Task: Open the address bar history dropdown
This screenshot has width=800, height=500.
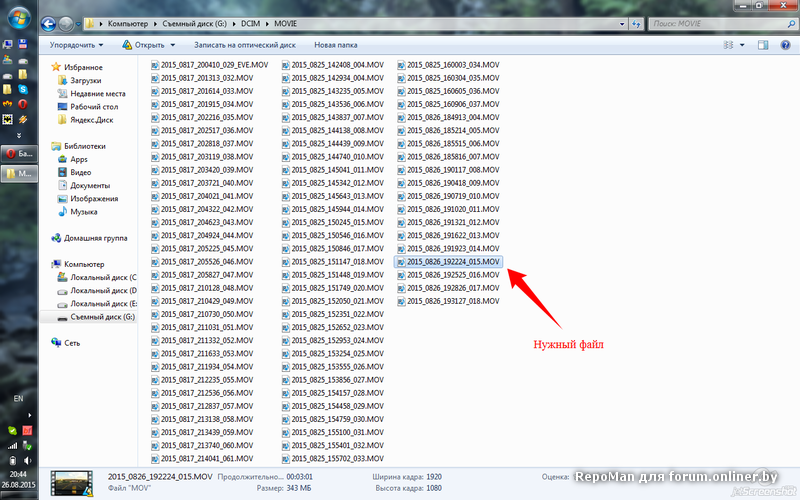Action: pyautogui.click(x=622, y=23)
